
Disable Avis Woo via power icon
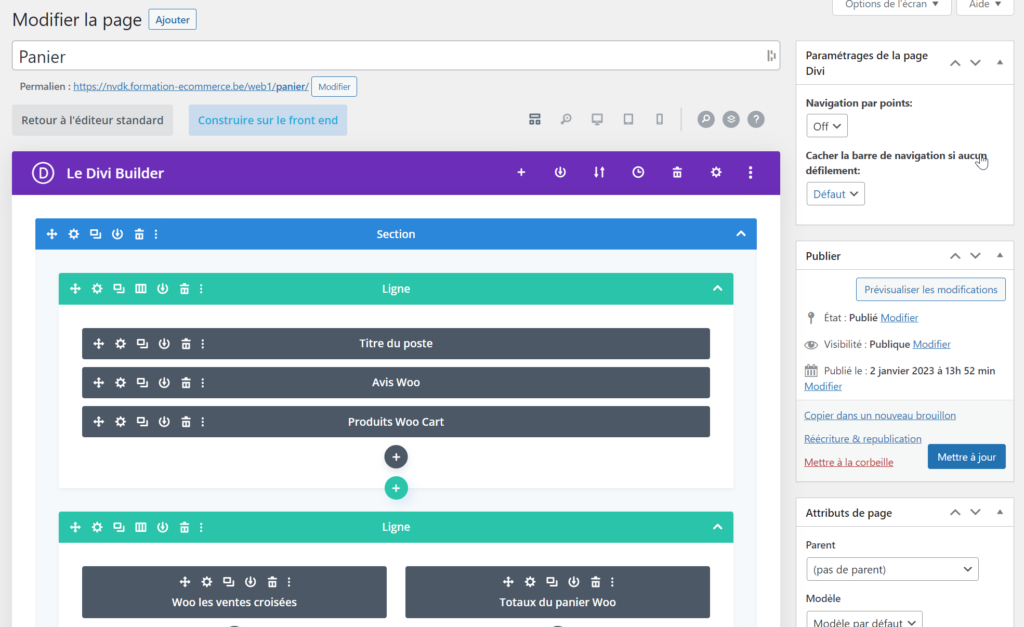(x=164, y=383)
